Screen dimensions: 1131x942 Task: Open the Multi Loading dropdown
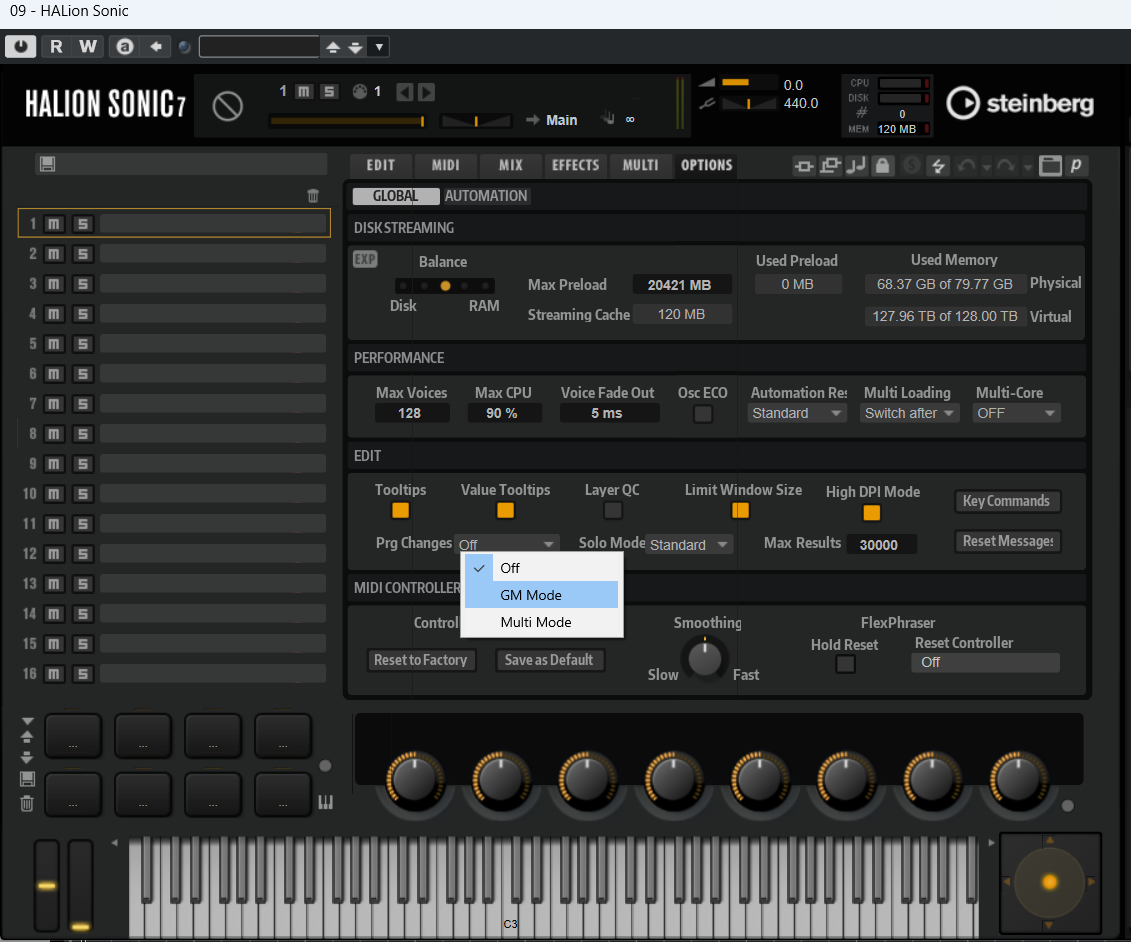(910, 413)
